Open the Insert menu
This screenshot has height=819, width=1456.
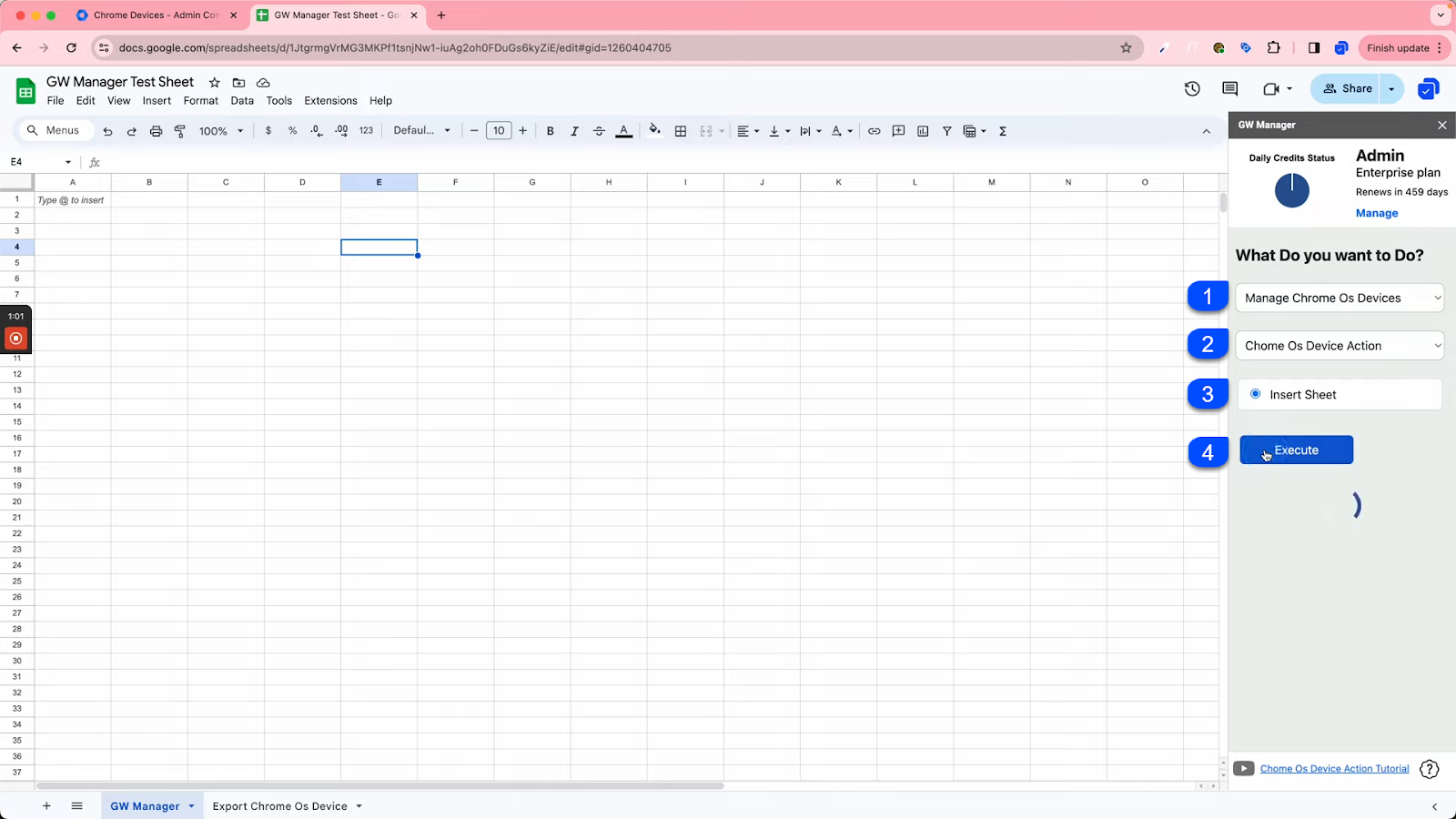click(157, 101)
